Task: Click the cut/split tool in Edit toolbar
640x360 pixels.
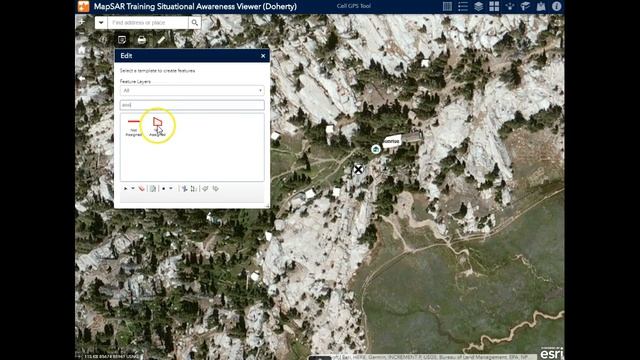Action: coord(184,189)
